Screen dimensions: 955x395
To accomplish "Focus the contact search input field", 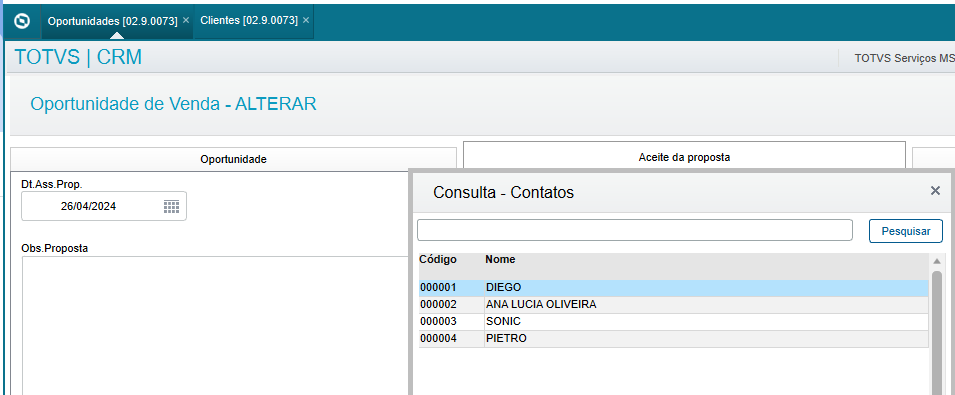I will pos(635,230).
